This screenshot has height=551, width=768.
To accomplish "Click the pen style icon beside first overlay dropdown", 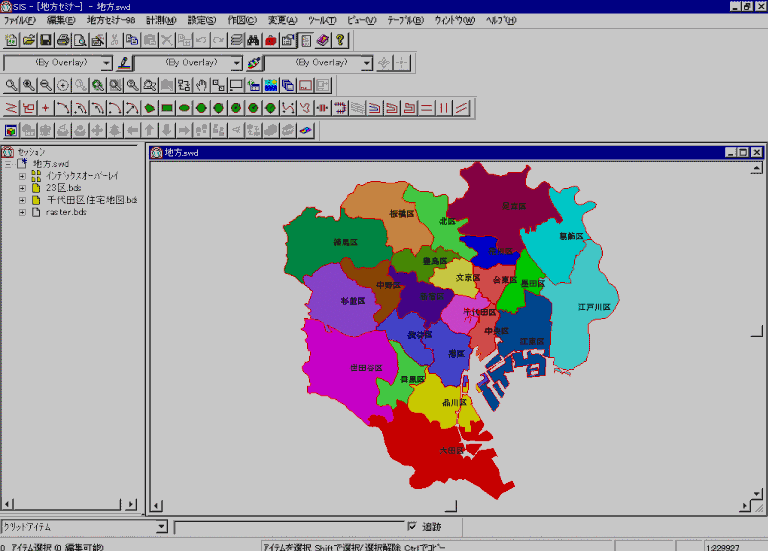I will point(124,62).
